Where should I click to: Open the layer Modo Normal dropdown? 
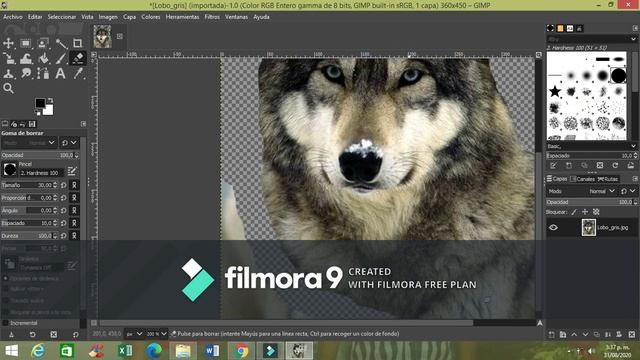(x=602, y=191)
